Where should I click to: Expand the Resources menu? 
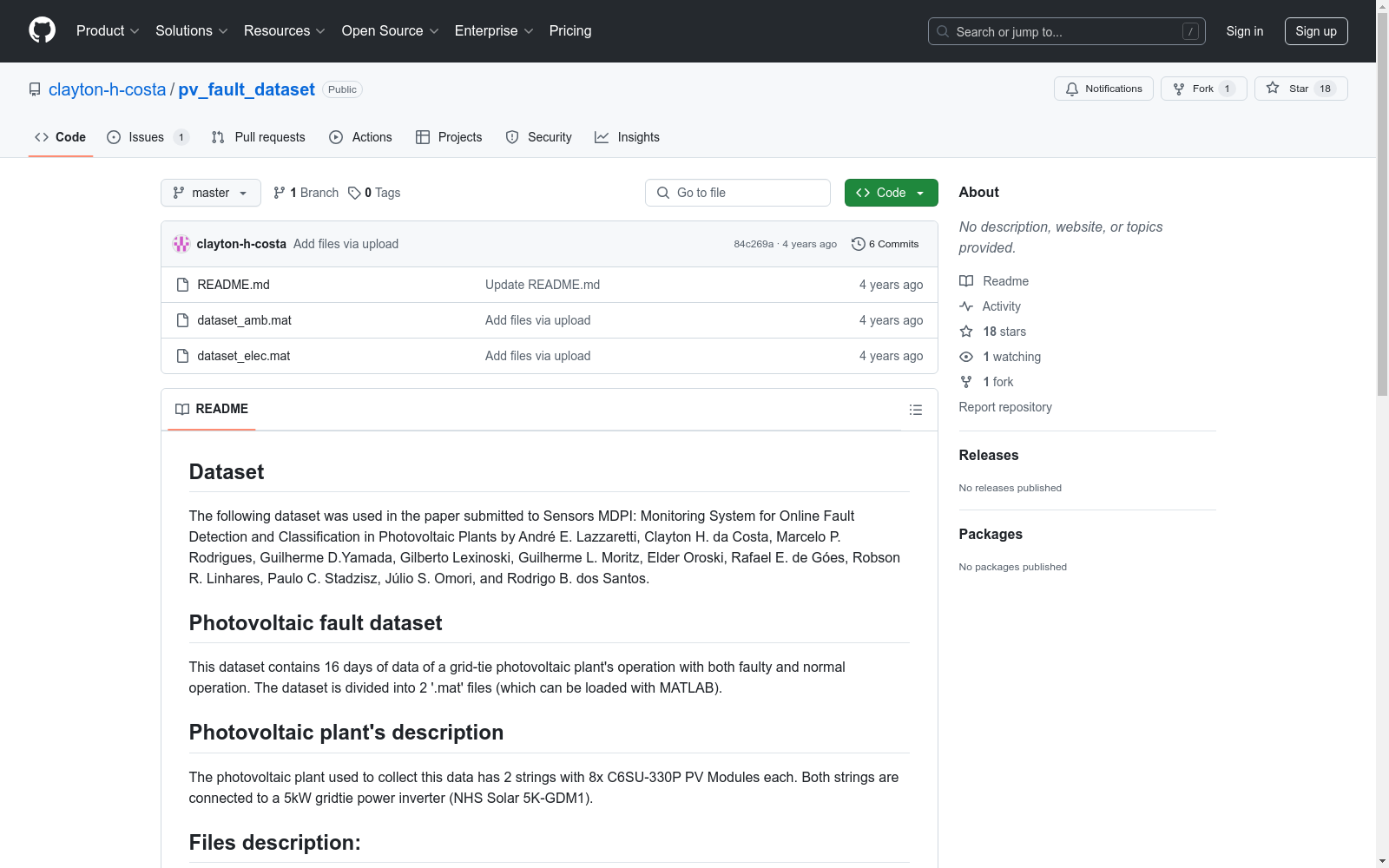coord(285,30)
